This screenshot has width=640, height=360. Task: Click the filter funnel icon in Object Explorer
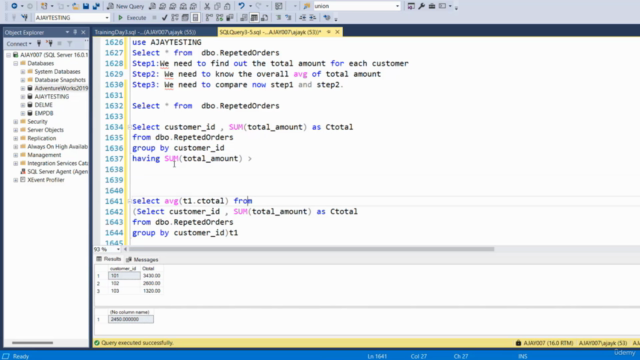pyautogui.click(x=70, y=44)
